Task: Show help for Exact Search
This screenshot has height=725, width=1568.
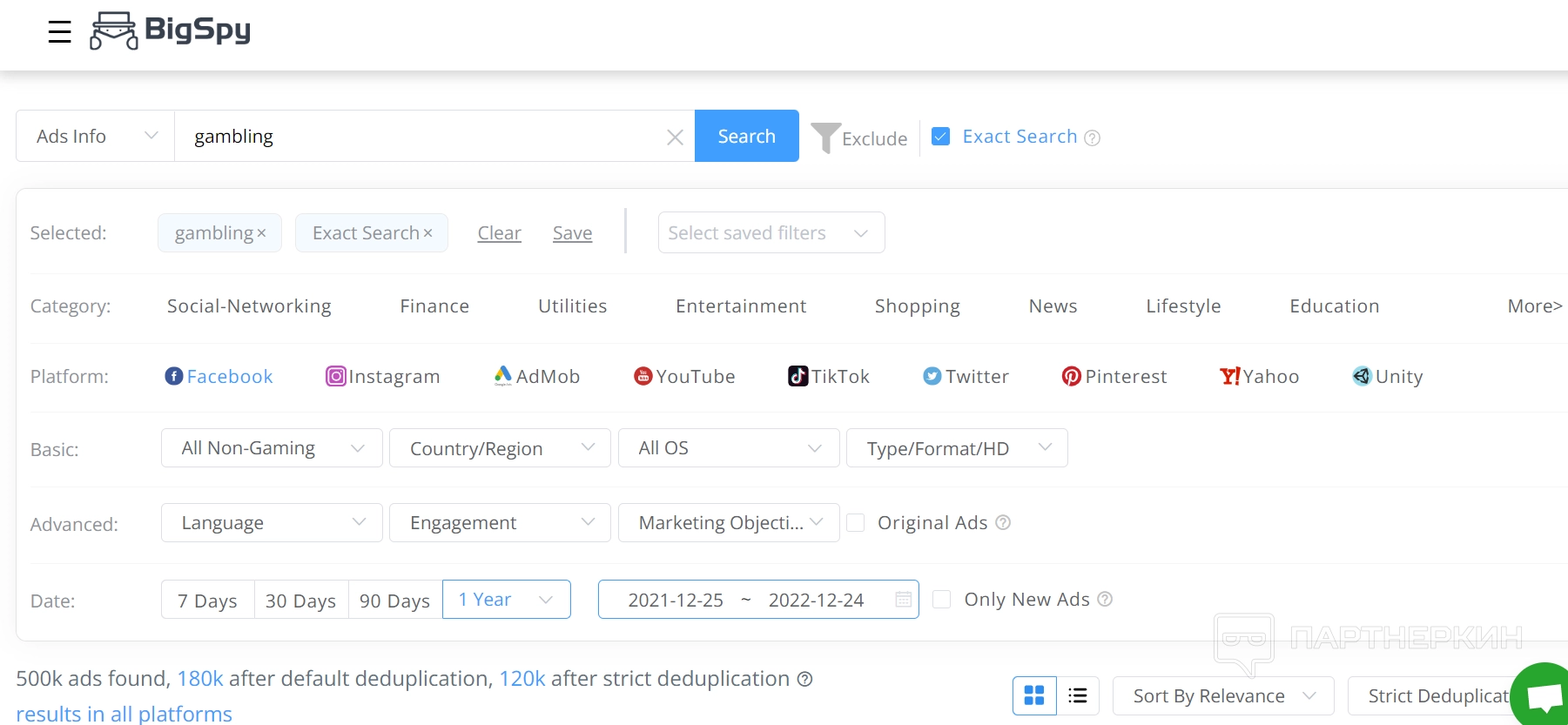Action: coord(1093,138)
